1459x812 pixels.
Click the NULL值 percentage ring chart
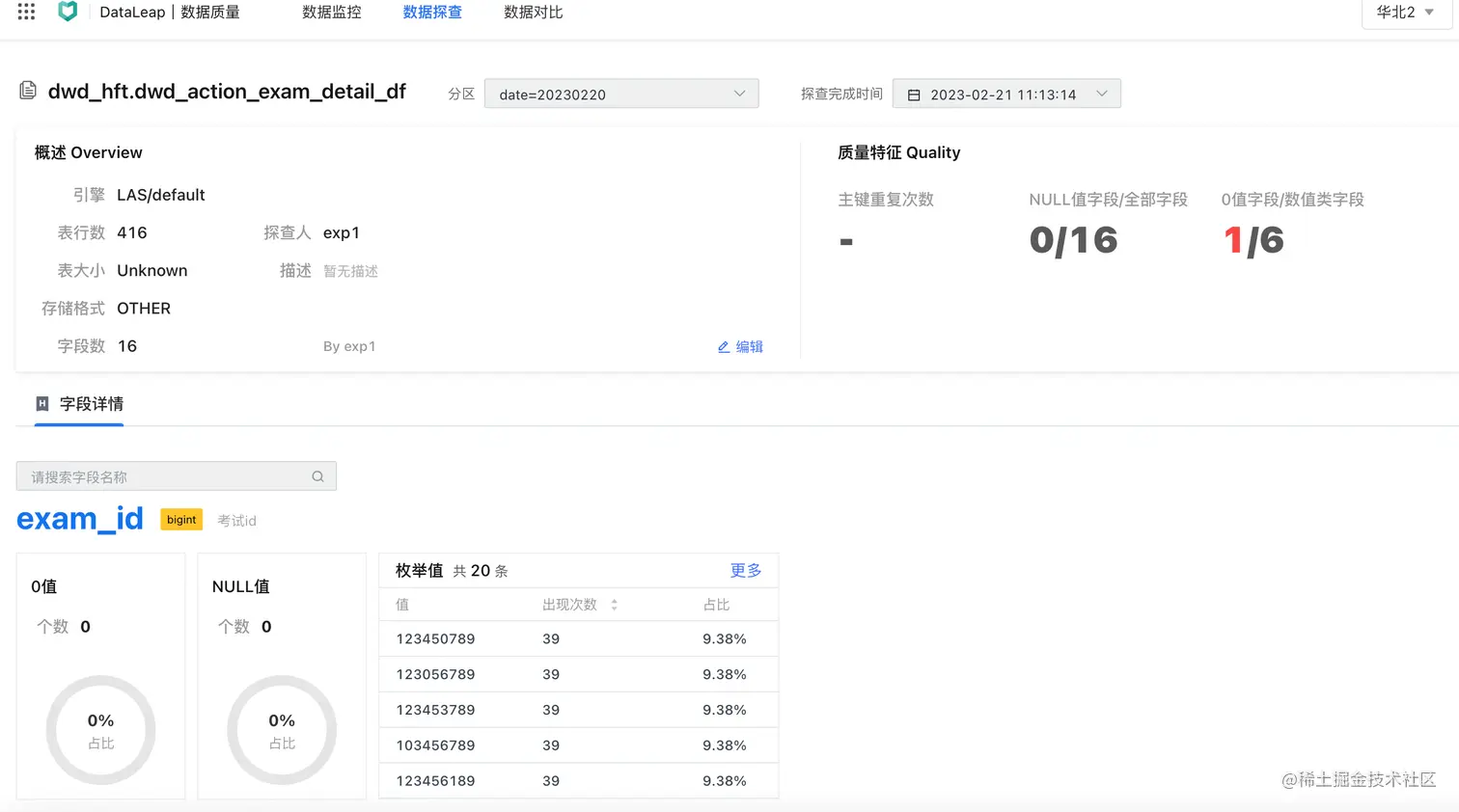coord(282,730)
